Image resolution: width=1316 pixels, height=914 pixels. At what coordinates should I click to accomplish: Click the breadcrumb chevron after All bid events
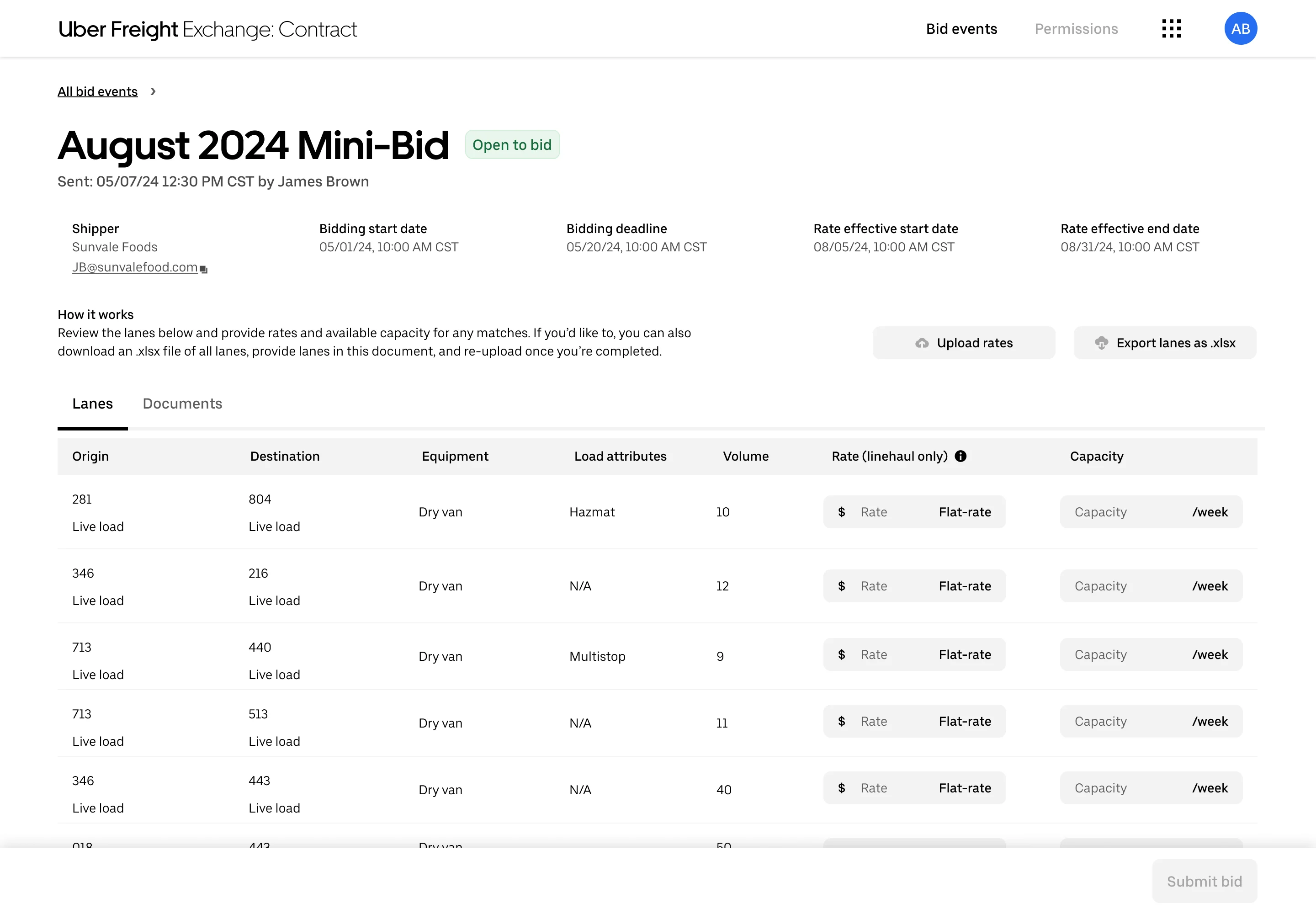153,91
